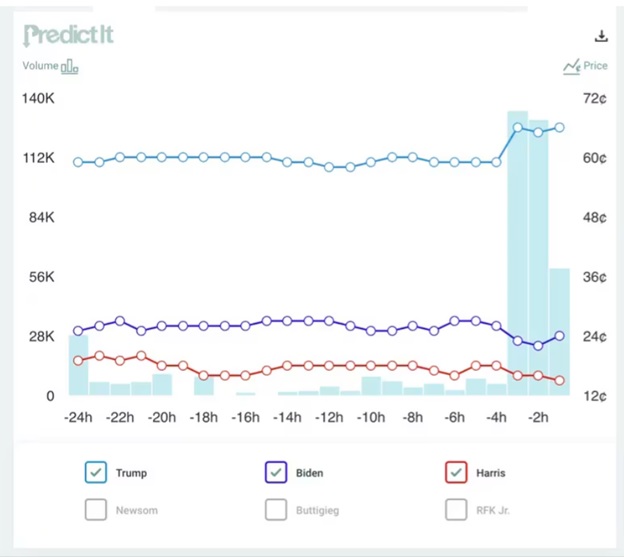Uncheck the Harris checkbox
Viewport: 624px width, 557px height.
click(456, 472)
